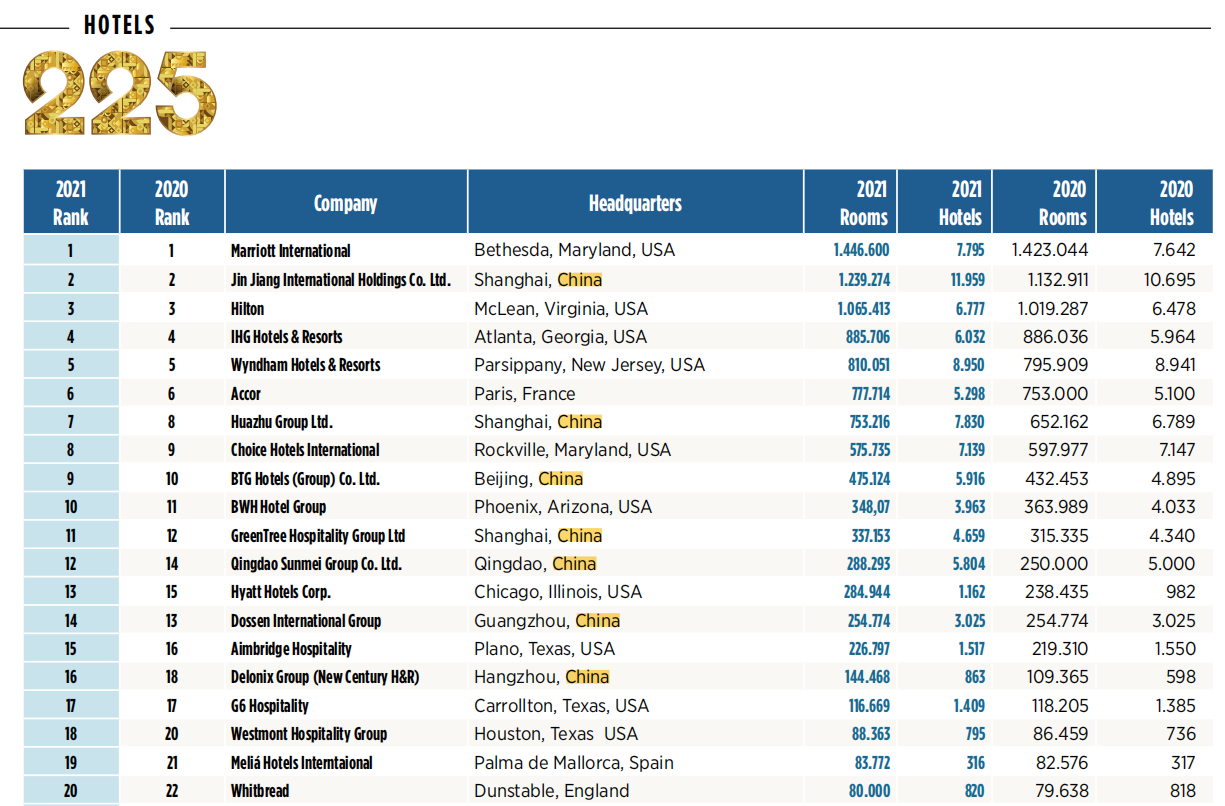Select Huazhu Group Ltd.
The width and height of the screenshot is (1225, 806).
point(282,422)
